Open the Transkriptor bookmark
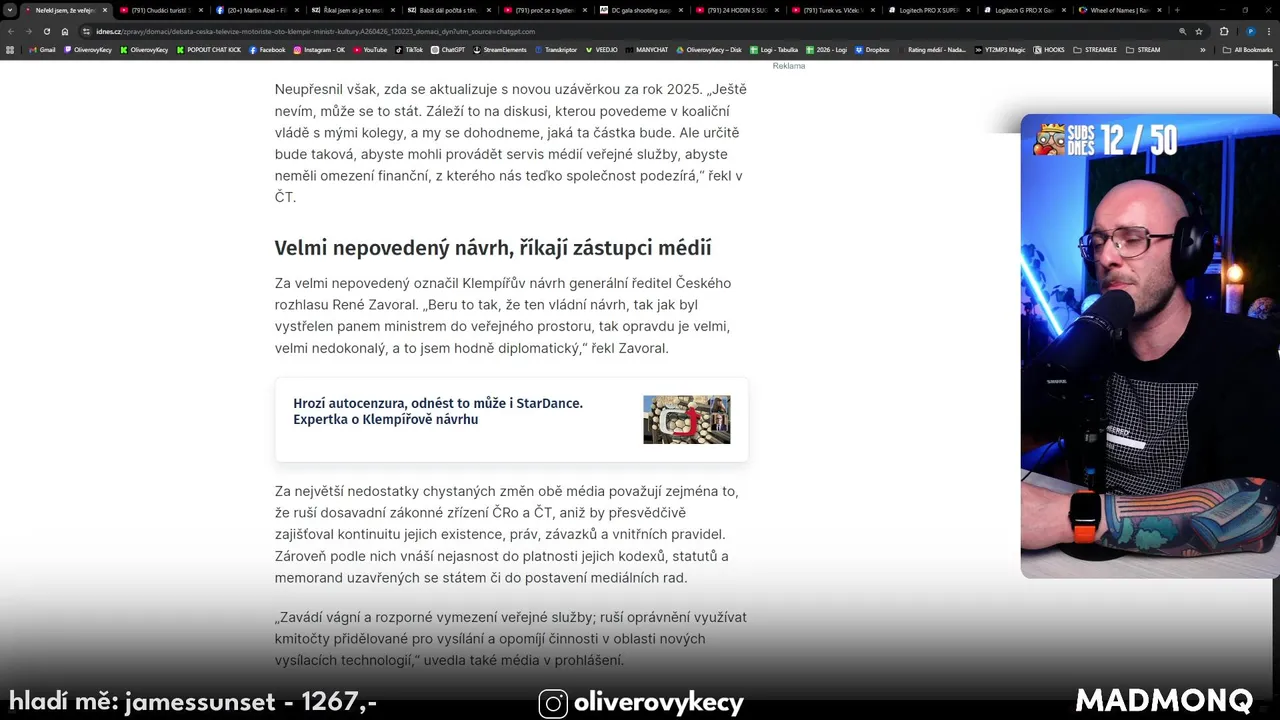Viewport: 1280px width, 720px height. 558,50
